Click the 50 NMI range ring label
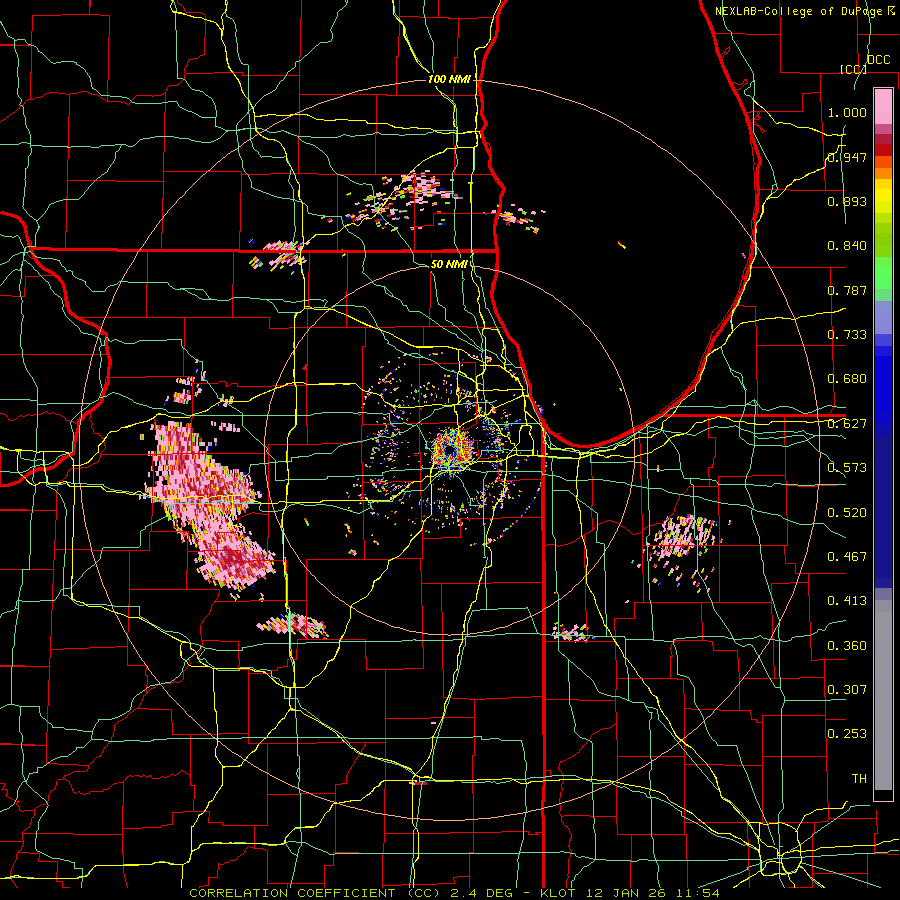This screenshot has height=900, width=900. pos(449,264)
